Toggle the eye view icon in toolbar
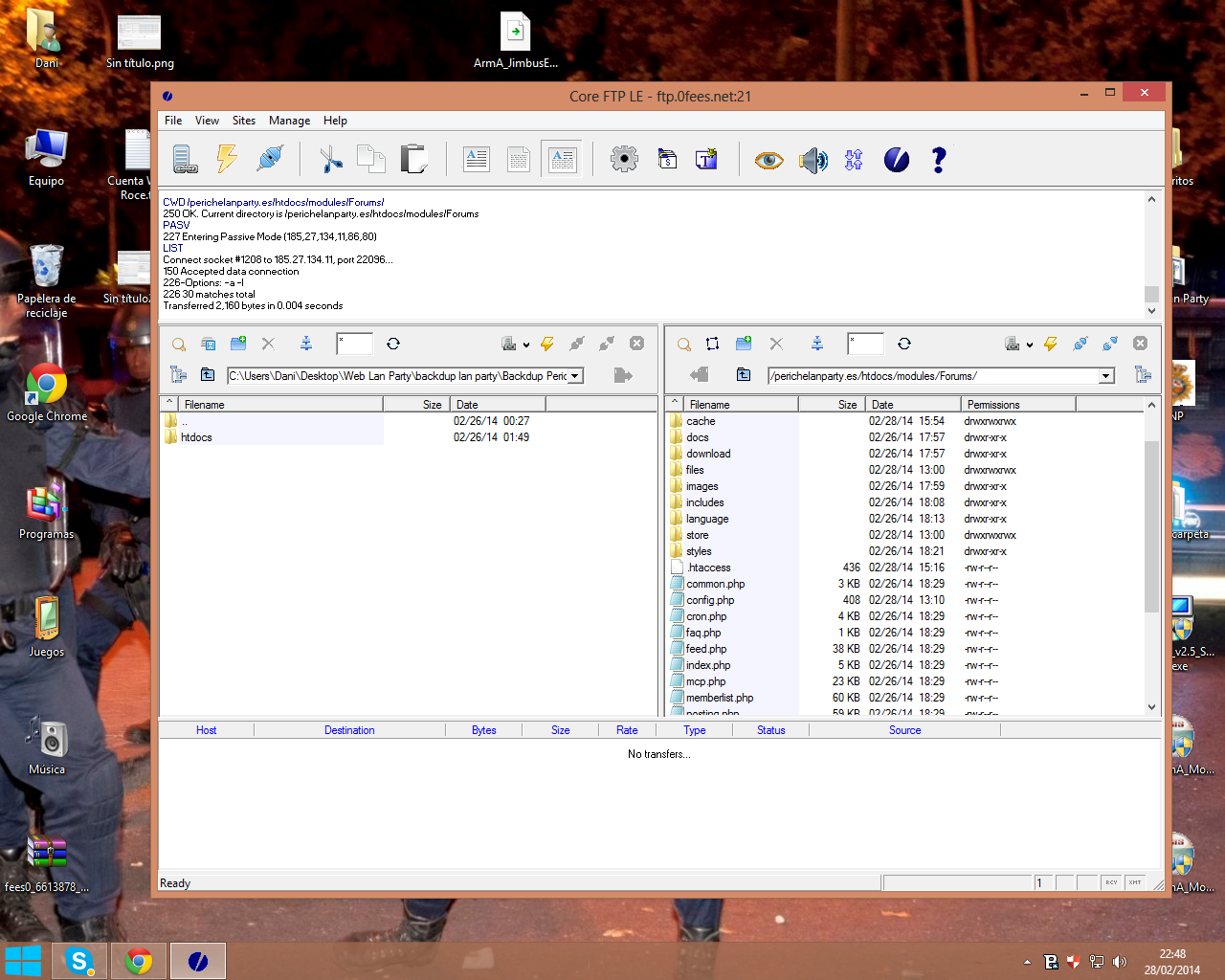The height and width of the screenshot is (980, 1225). click(x=768, y=160)
